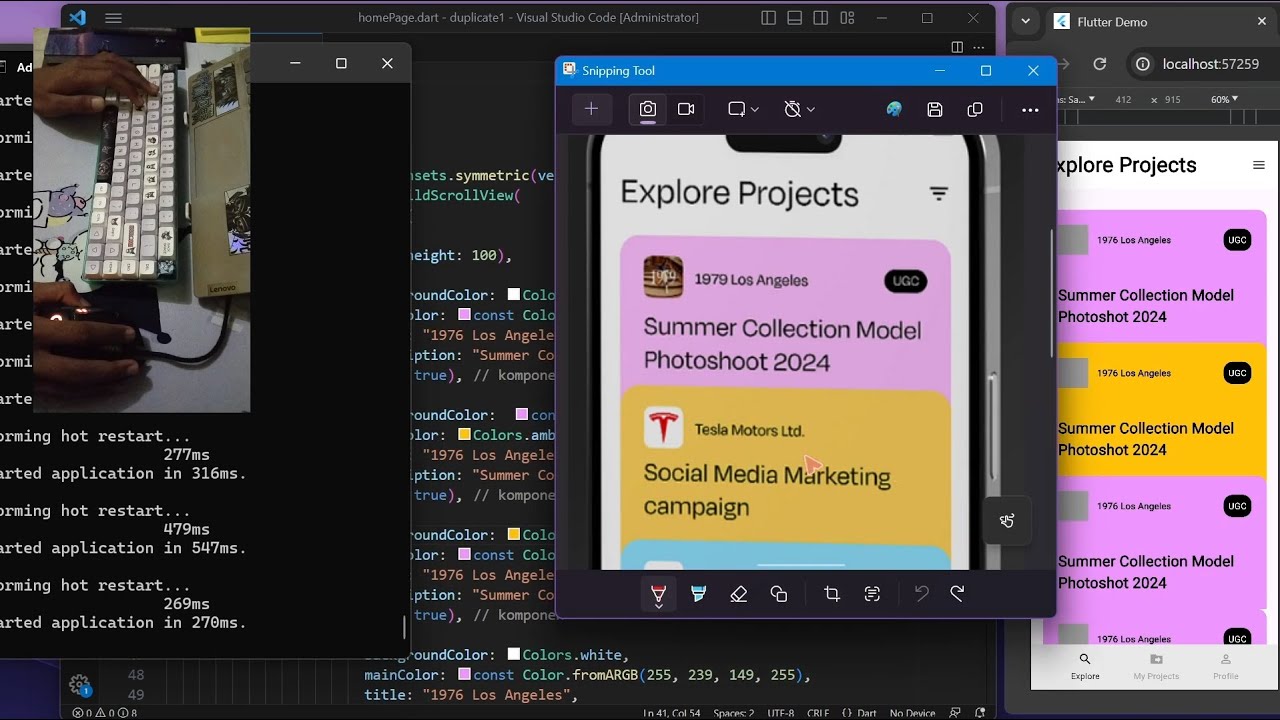Select the highlighter tool
Viewport: 1280px width, 720px height.
[x=698, y=594]
